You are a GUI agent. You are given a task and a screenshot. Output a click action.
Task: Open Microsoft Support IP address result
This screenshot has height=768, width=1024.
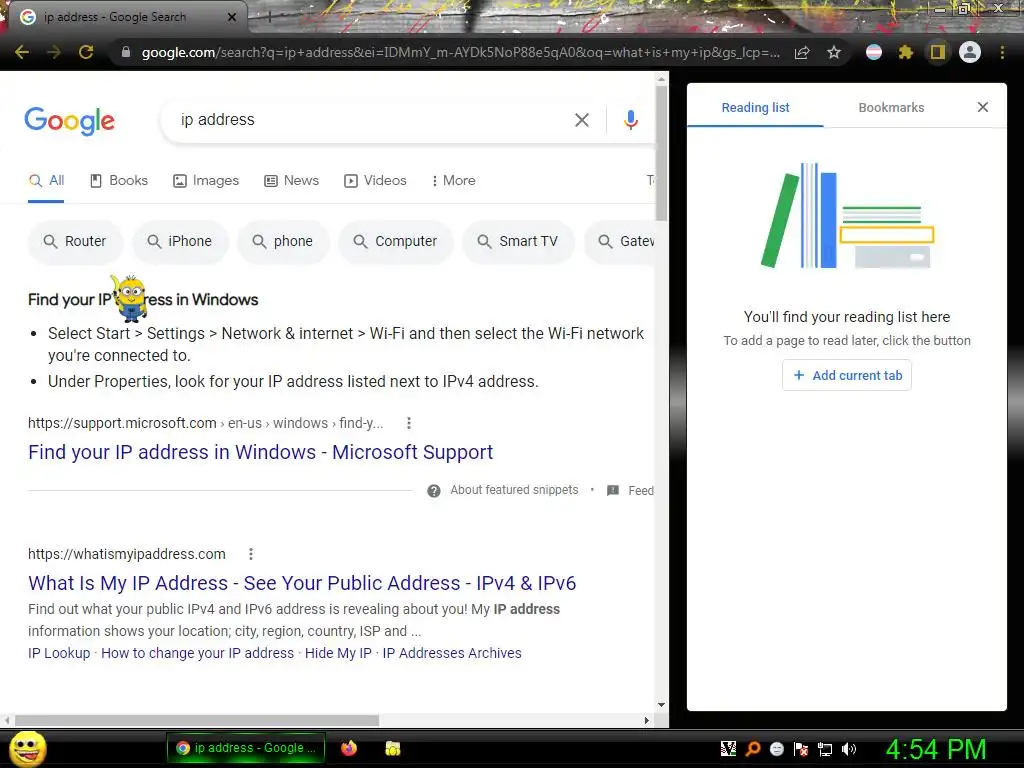261,452
